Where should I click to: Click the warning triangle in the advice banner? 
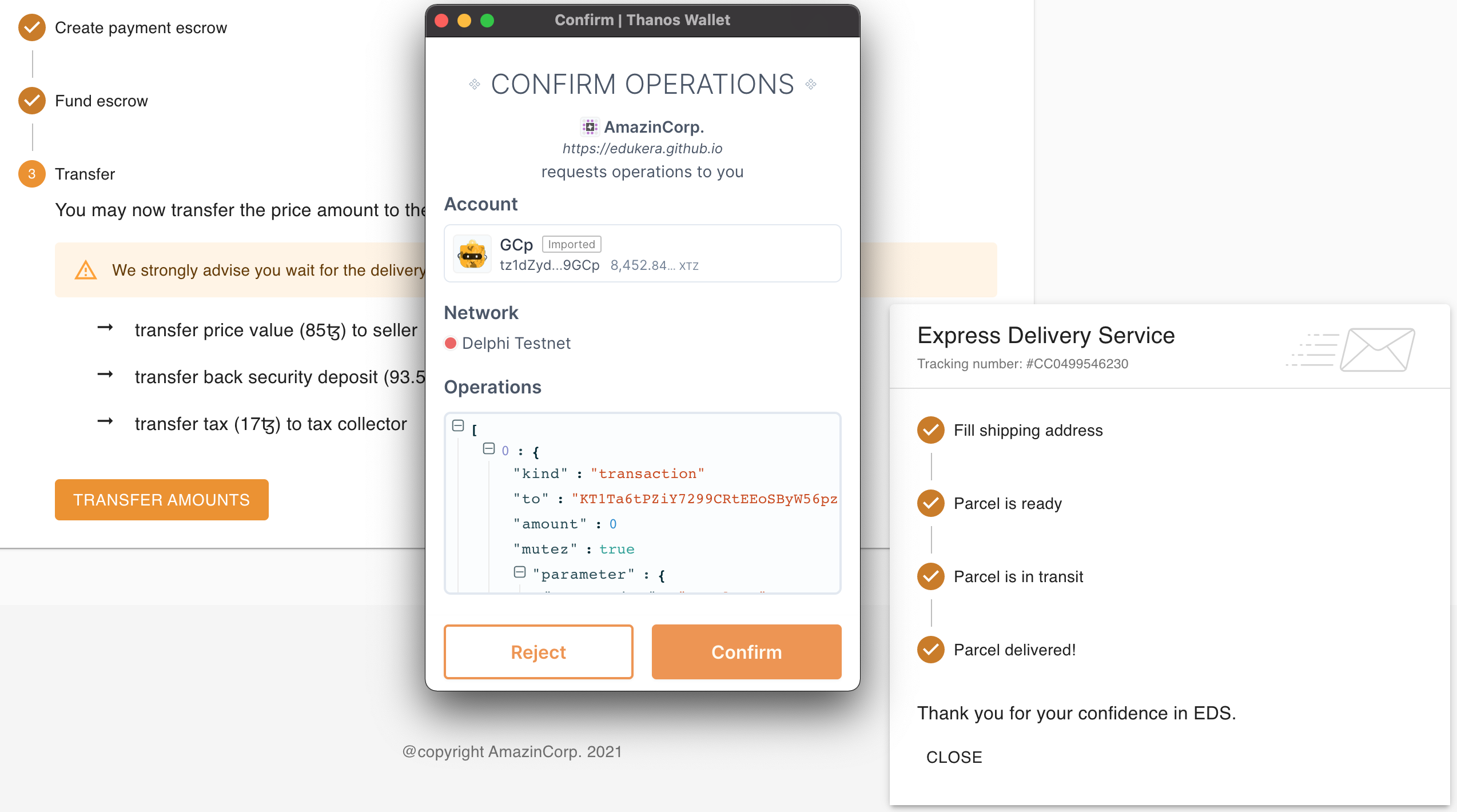(x=86, y=270)
